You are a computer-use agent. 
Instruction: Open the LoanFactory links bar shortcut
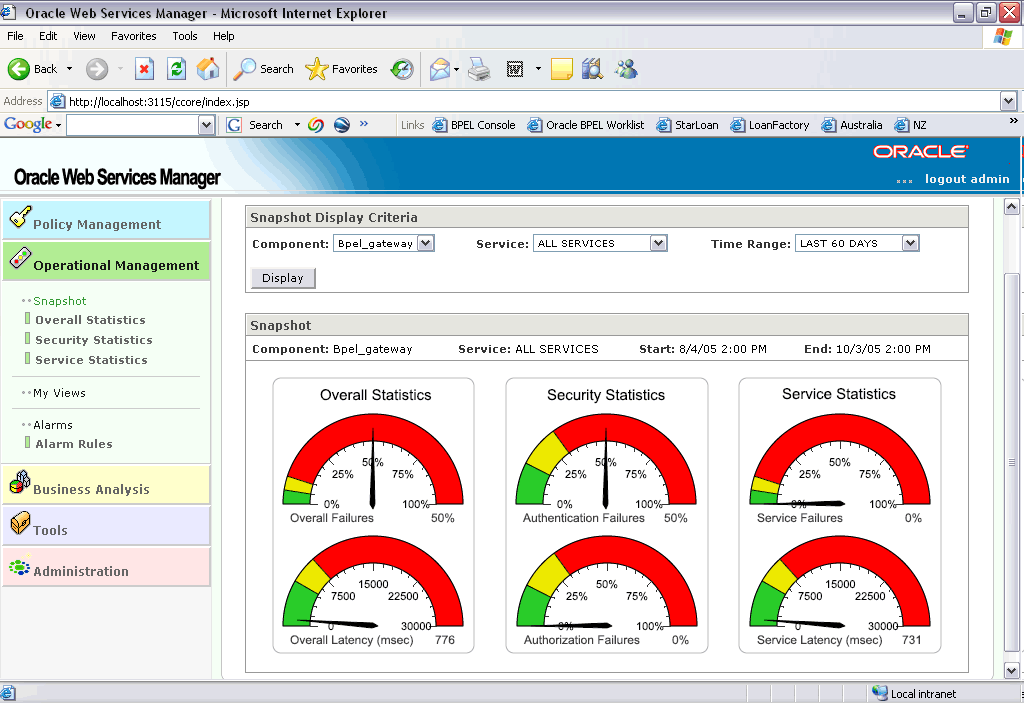tap(770, 125)
